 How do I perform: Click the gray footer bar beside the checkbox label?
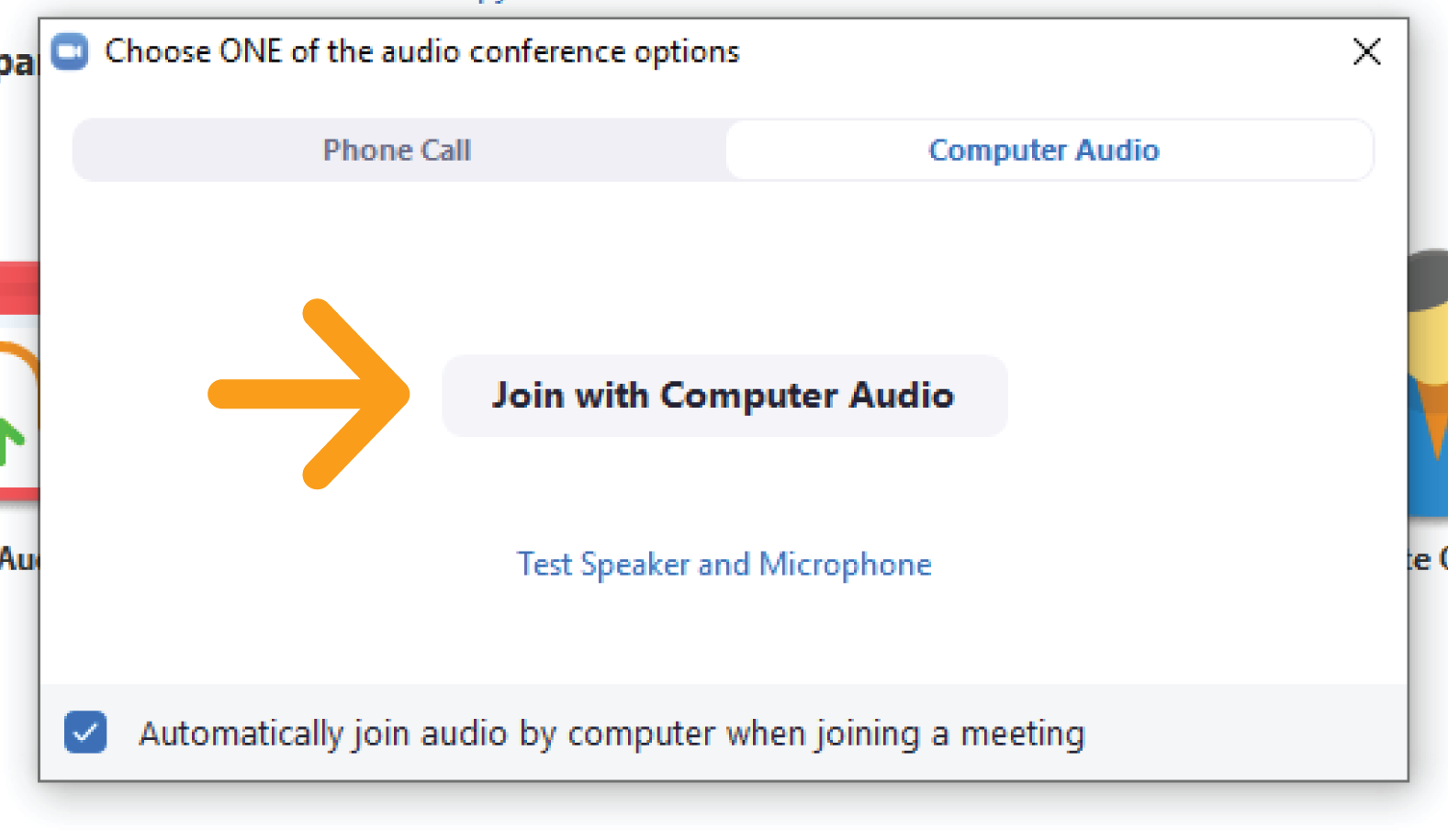(x=1240, y=733)
